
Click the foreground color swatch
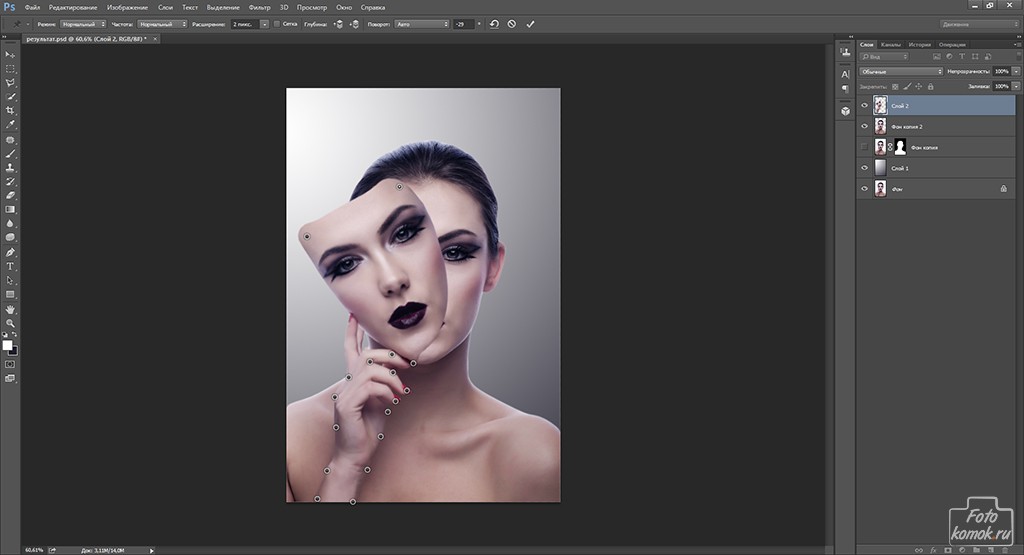click(x=8, y=345)
